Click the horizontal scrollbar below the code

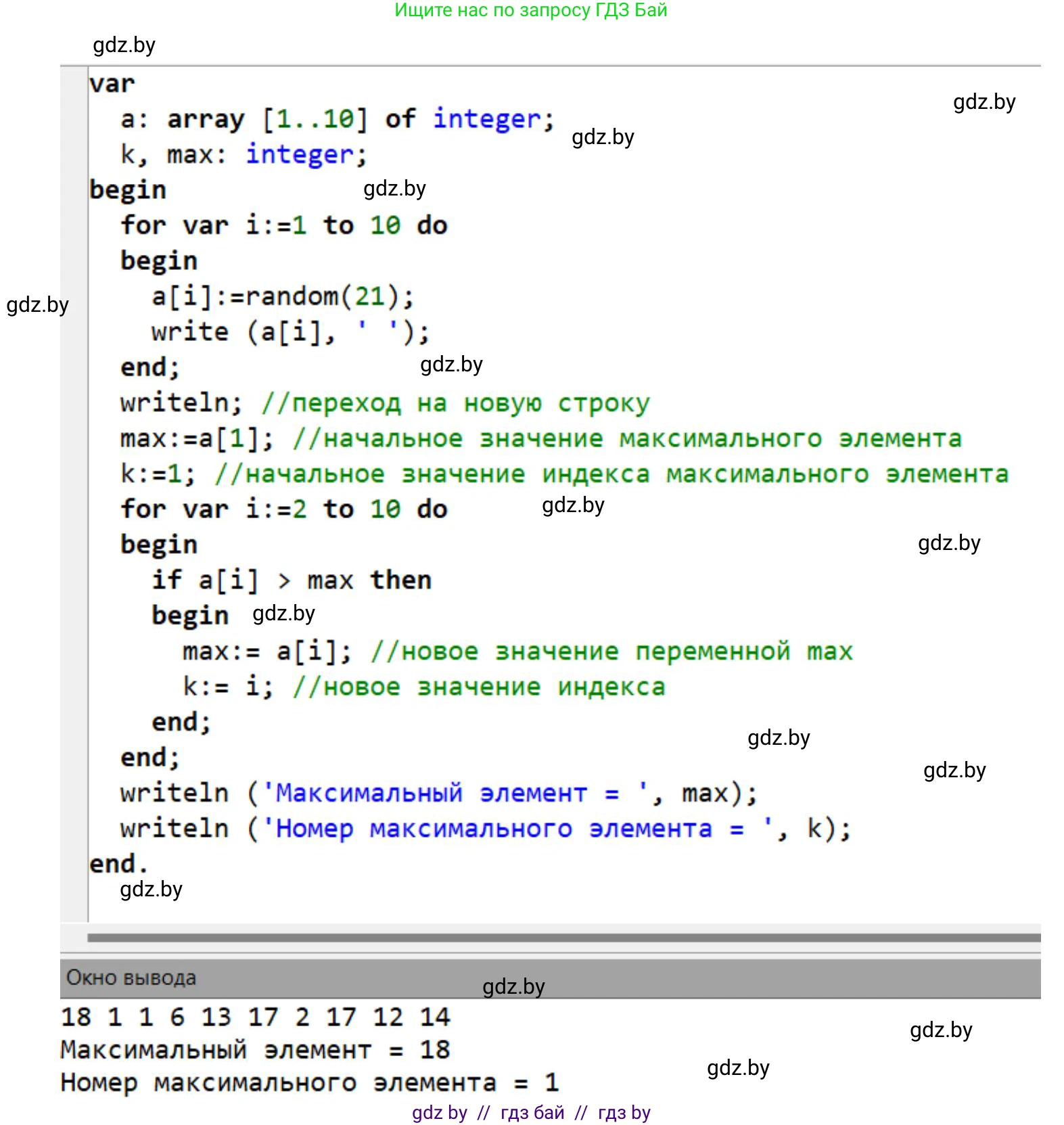563,938
